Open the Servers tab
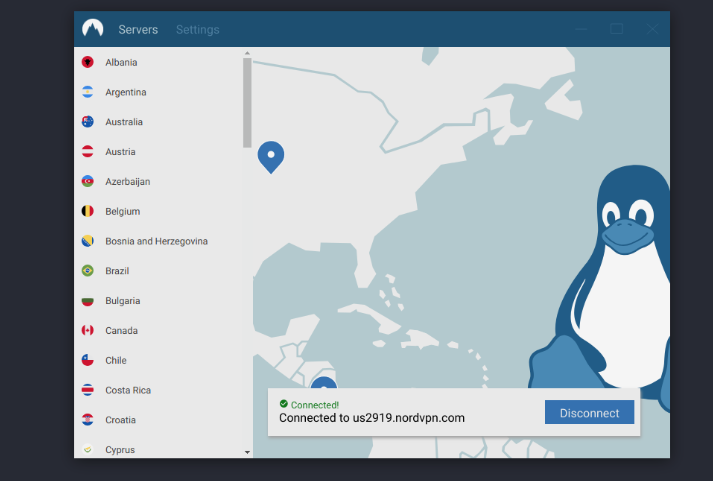 tap(138, 30)
